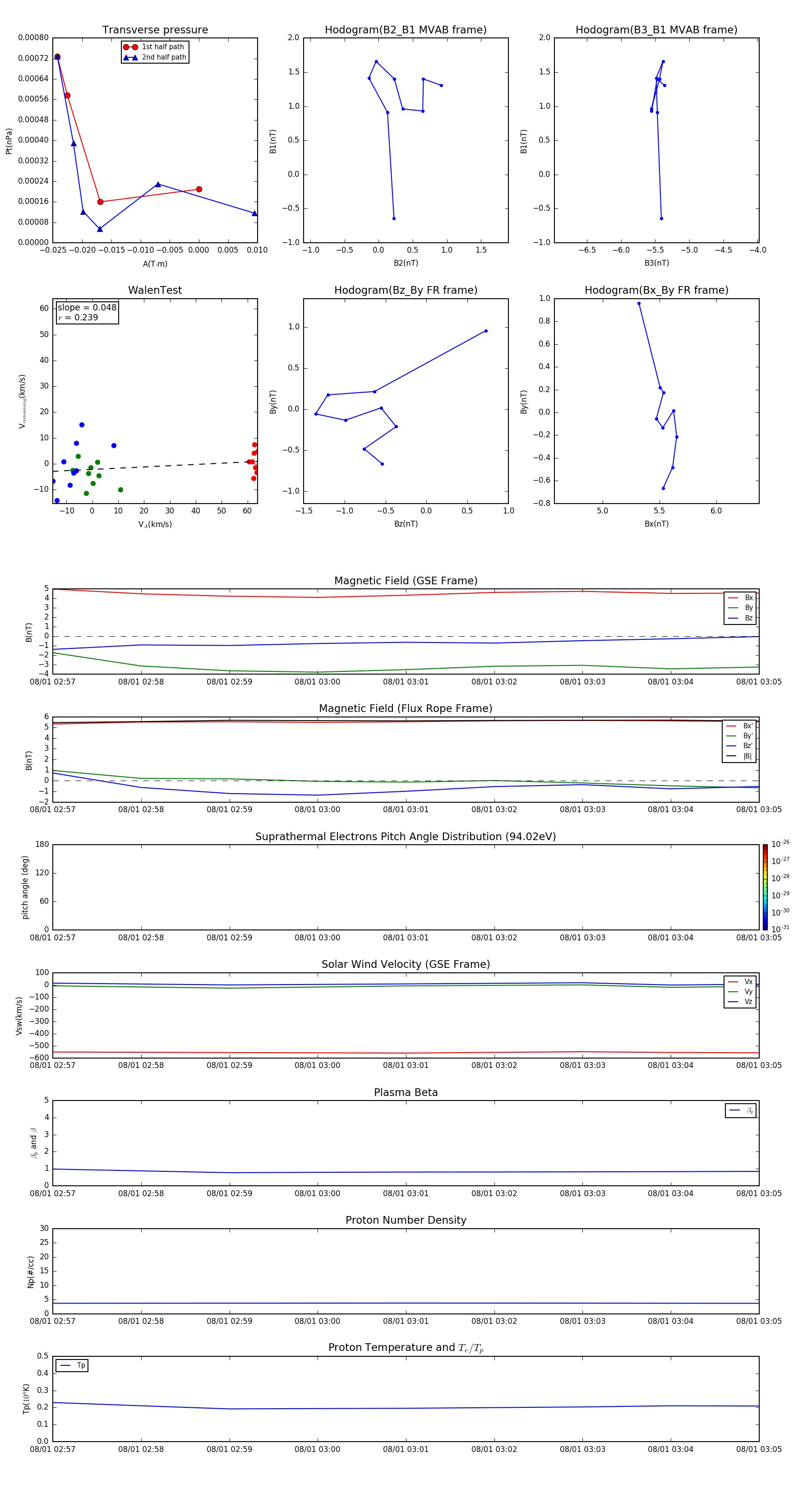This screenshot has height=1489, width=812.
Task: Click the "Transverse pressure" plot title
Action: 155,30
